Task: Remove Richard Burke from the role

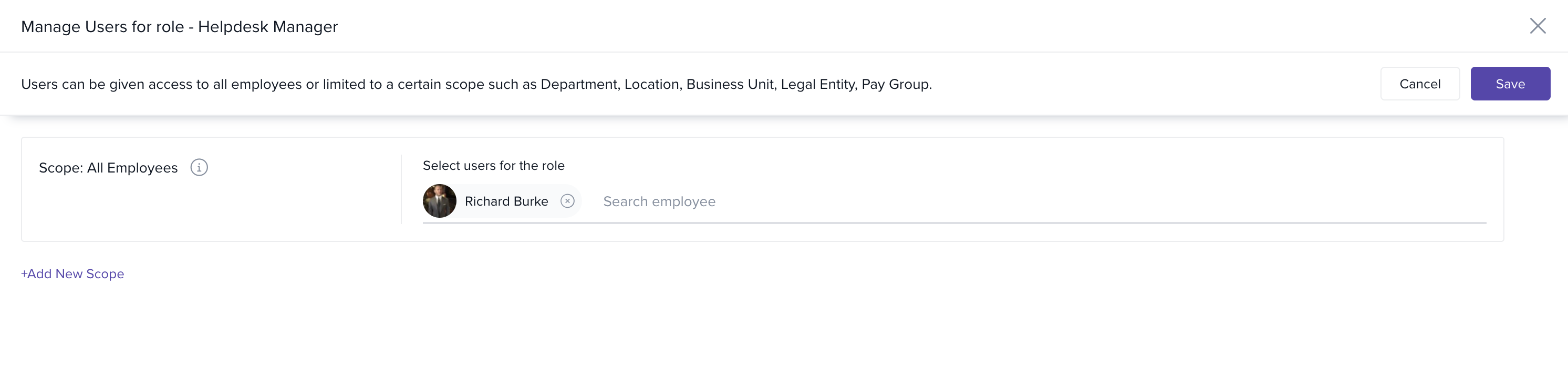Action: [x=567, y=201]
